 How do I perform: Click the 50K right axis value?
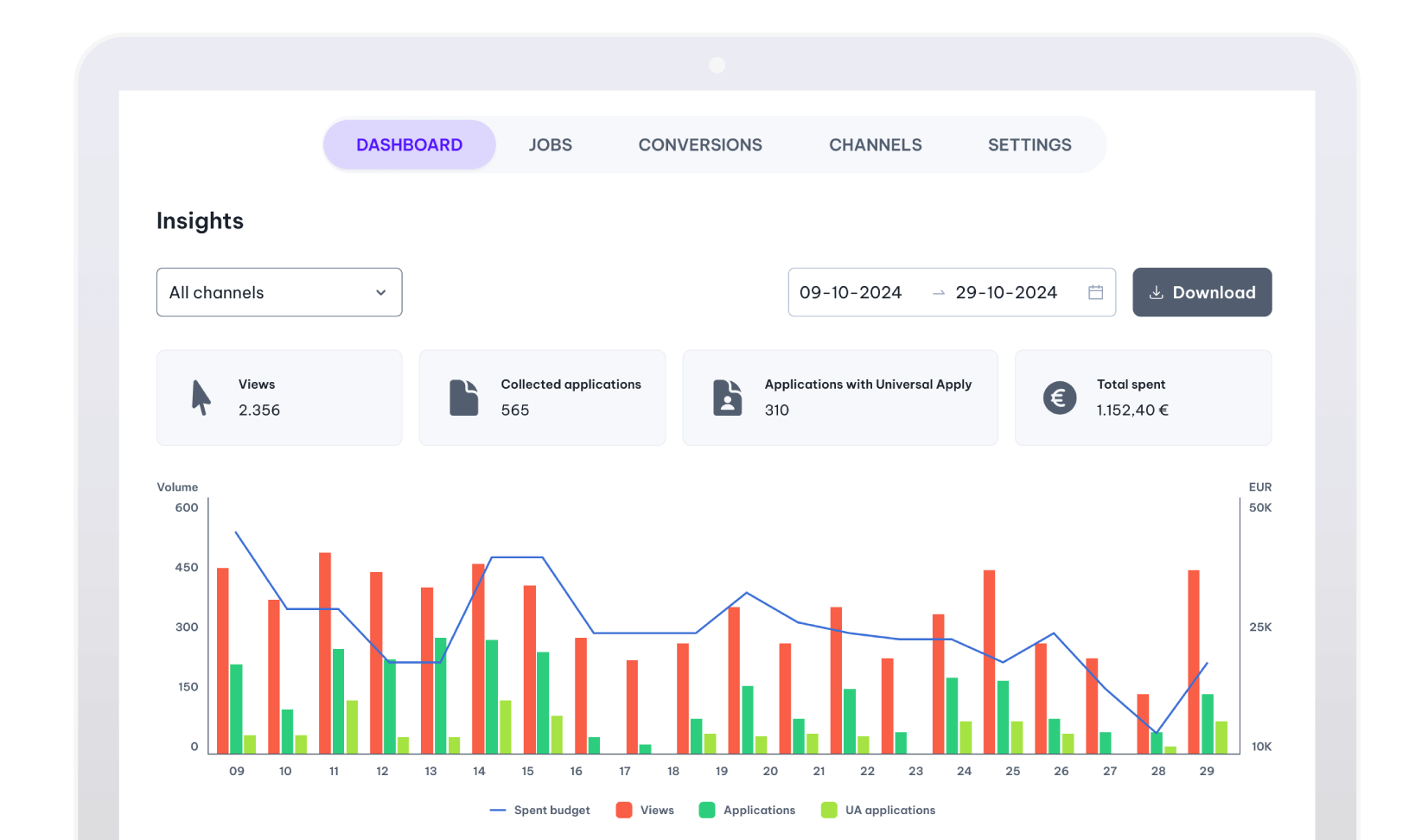pos(1260,507)
